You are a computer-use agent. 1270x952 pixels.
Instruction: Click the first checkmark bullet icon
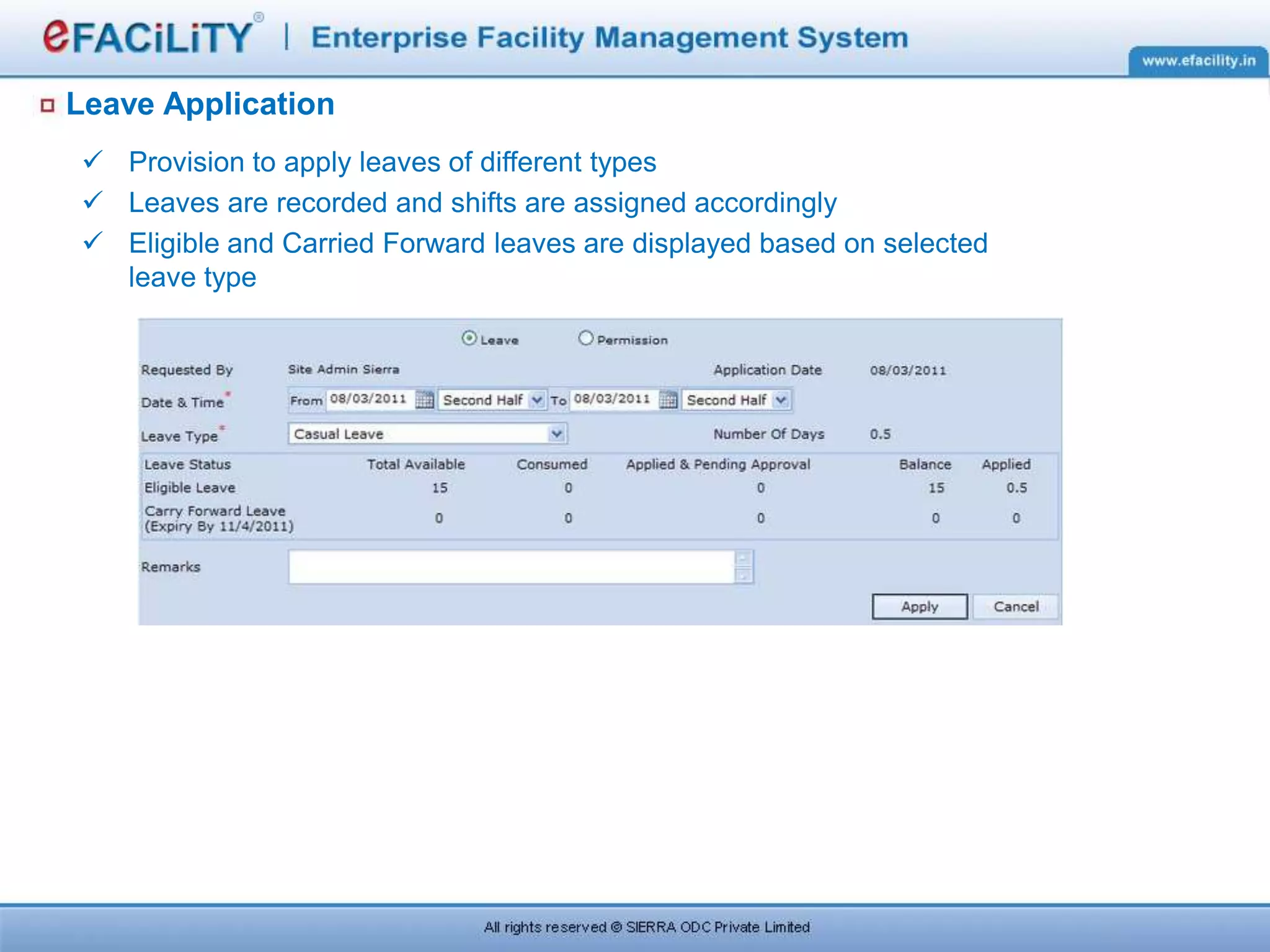click(92, 160)
